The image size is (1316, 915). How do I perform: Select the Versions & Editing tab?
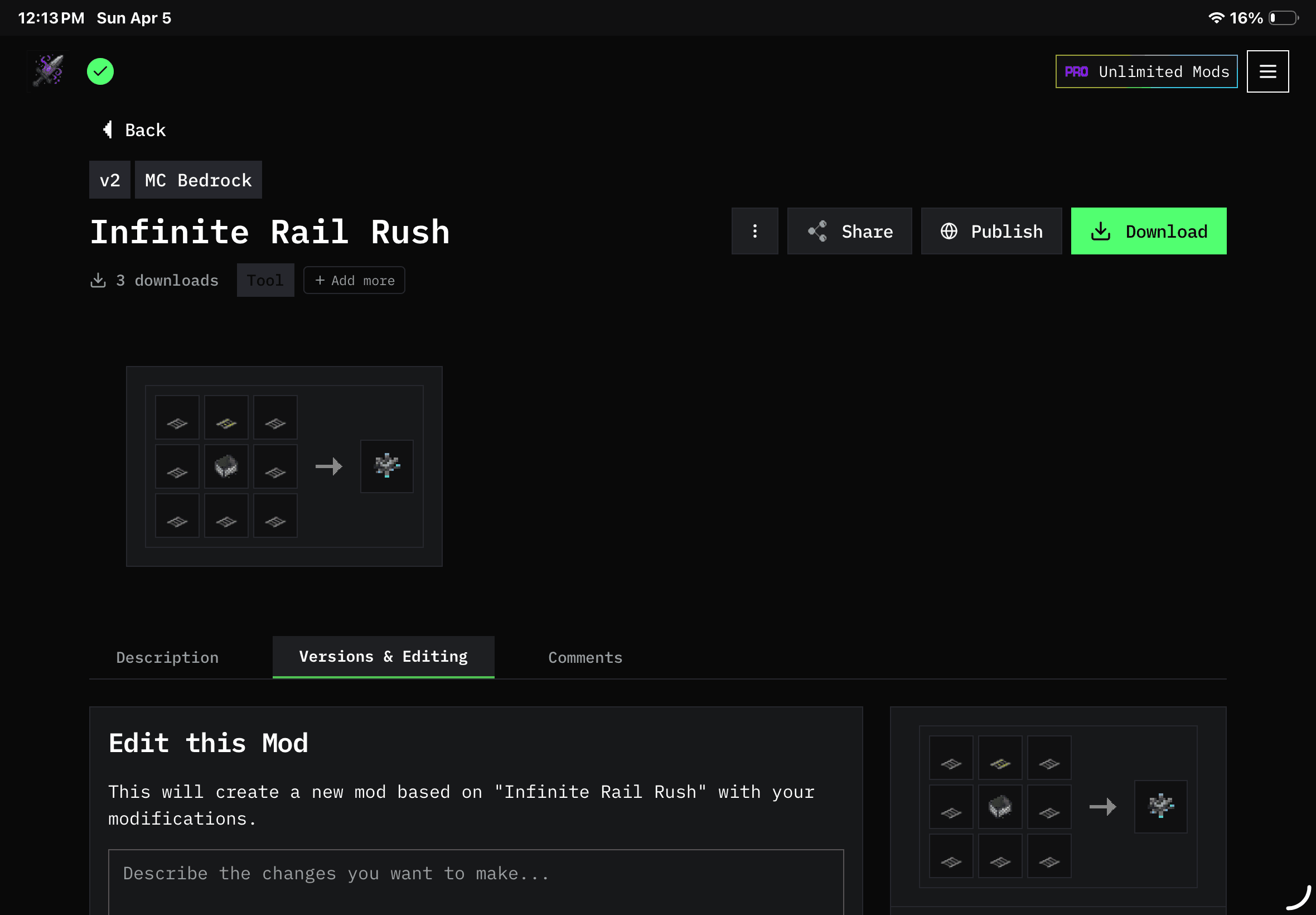pyautogui.click(x=383, y=657)
